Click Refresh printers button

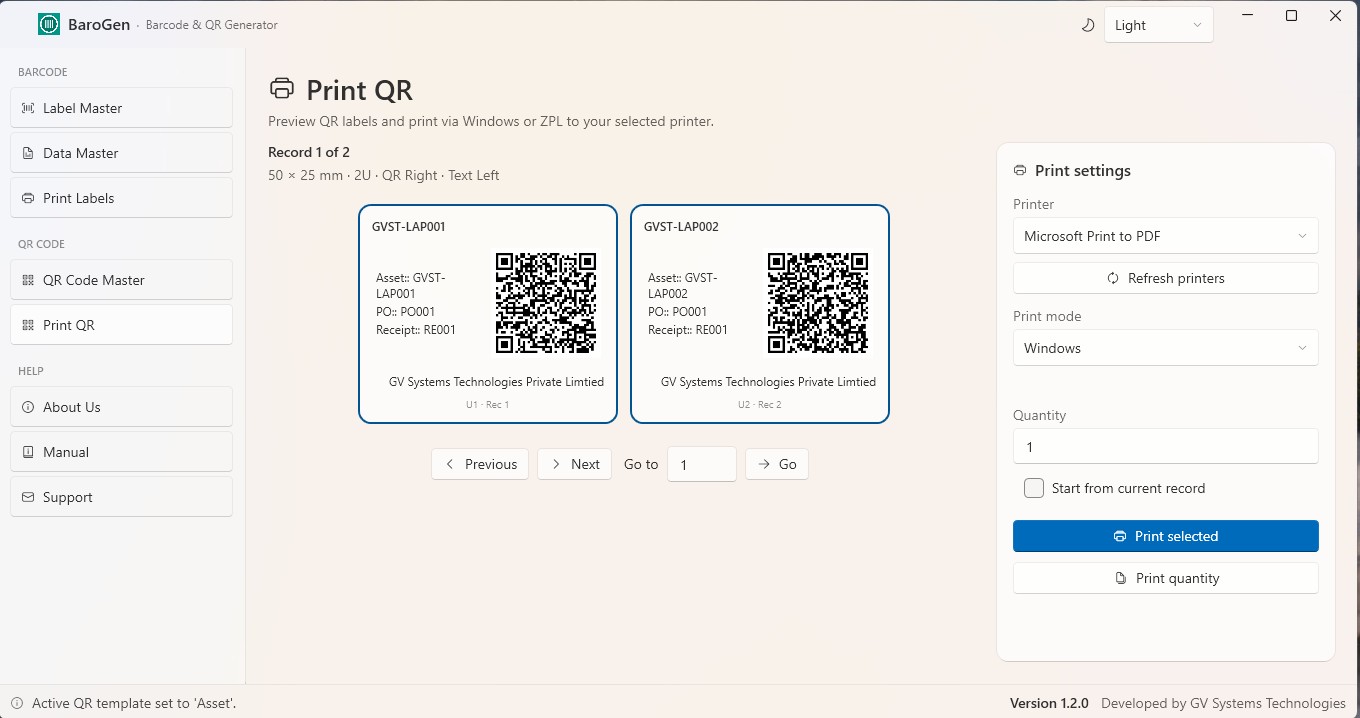pos(1166,278)
